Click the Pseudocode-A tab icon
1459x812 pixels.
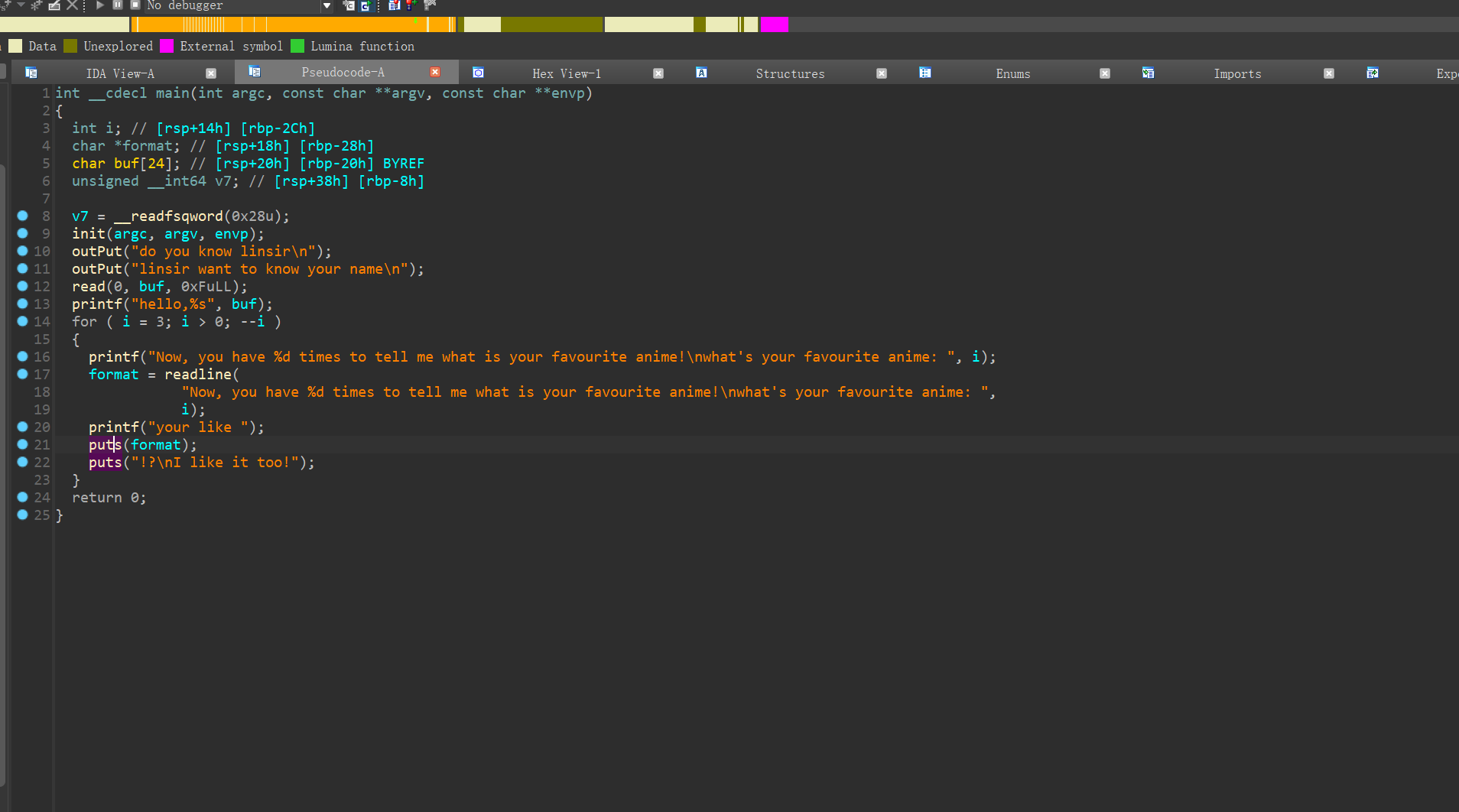[x=255, y=72]
